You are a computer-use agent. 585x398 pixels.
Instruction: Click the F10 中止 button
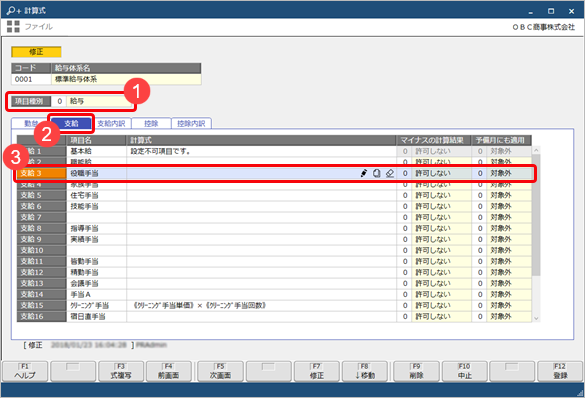pos(464,371)
